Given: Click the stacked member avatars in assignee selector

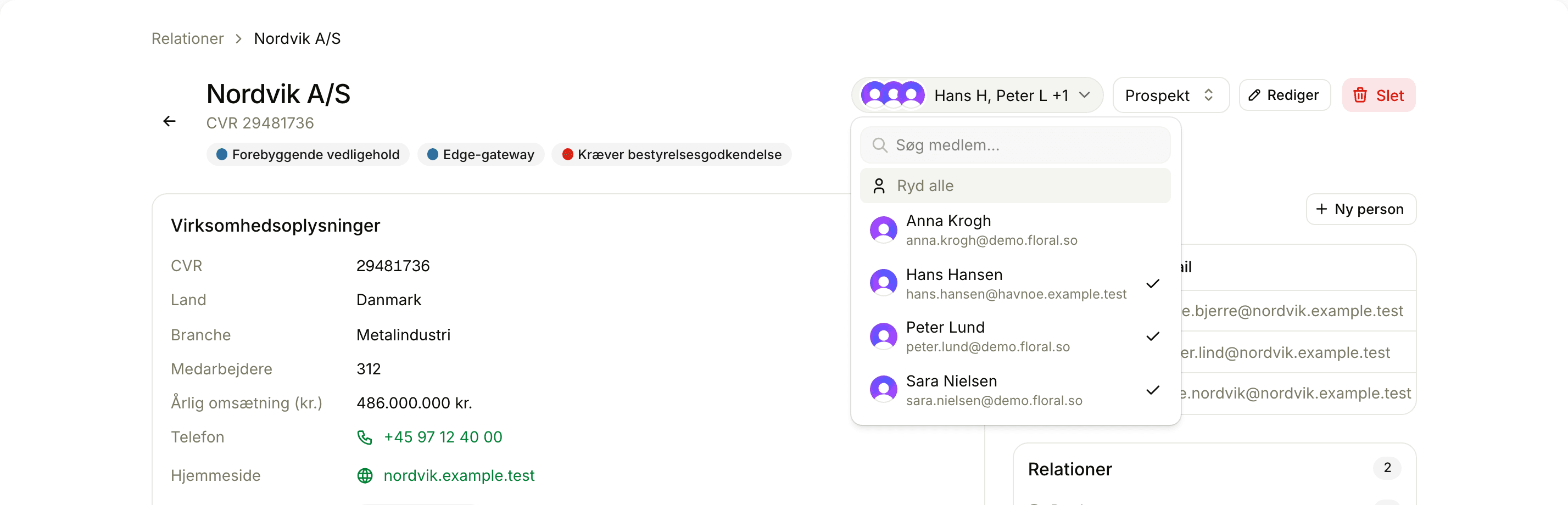Looking at the screenshot, I should 893,96.
